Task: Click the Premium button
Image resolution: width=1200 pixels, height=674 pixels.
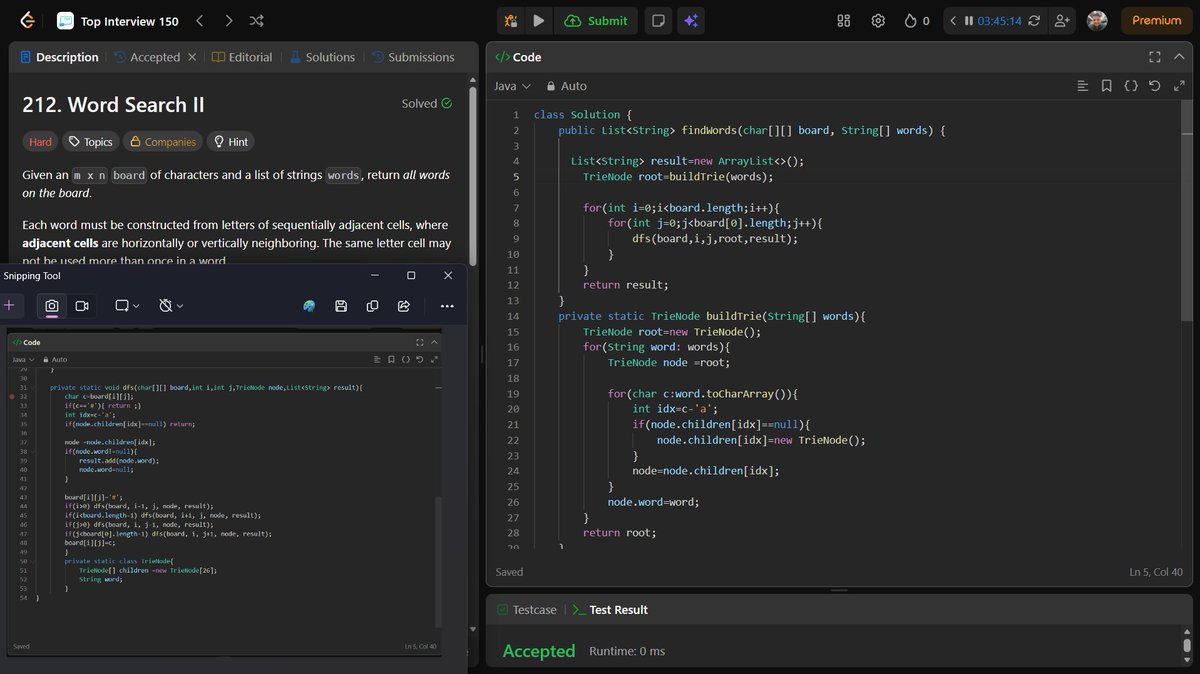Action: [x=1156, y=20]
